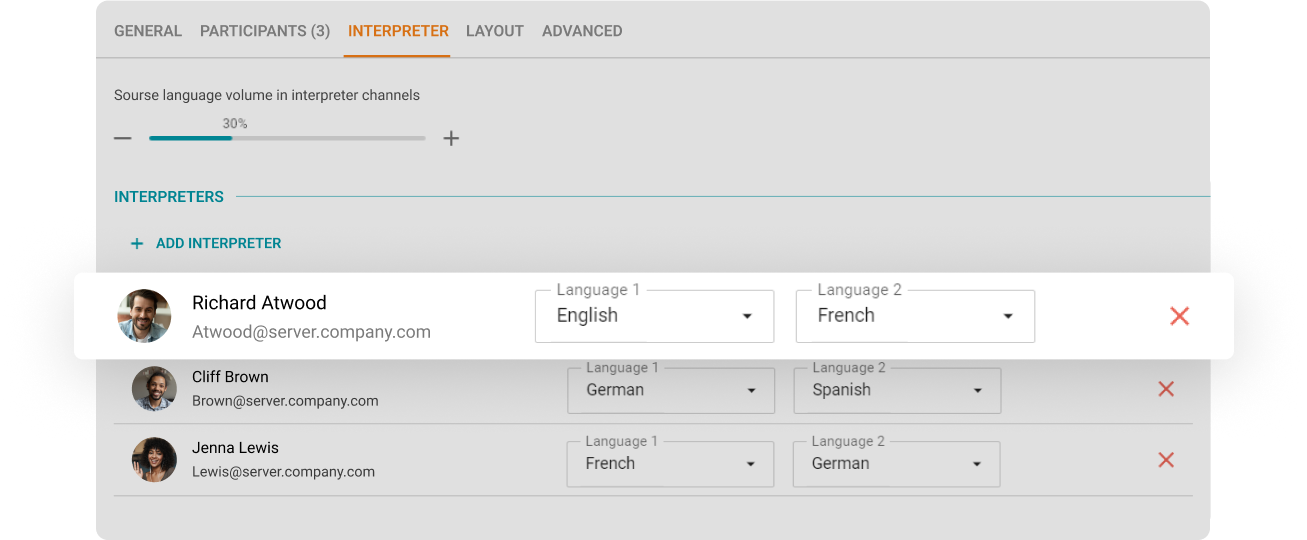1307x540 pixels.
Task: Expand Cliff Brown's Language 2 Spanish dropdown
Action: click(897, 390)
